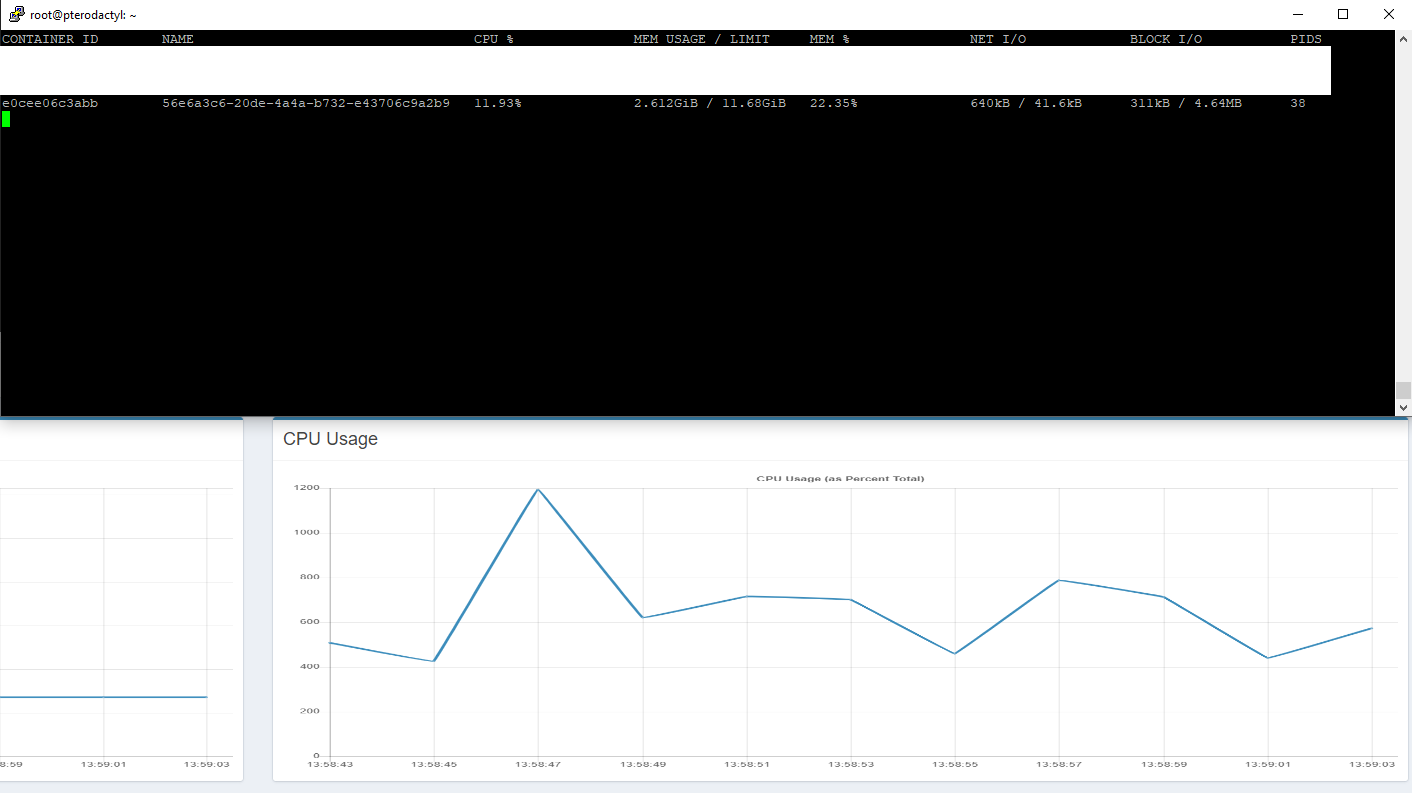Click the 13:58:53 time label
The width and height of the screenshot is (1412, 793).
(851, 765)
